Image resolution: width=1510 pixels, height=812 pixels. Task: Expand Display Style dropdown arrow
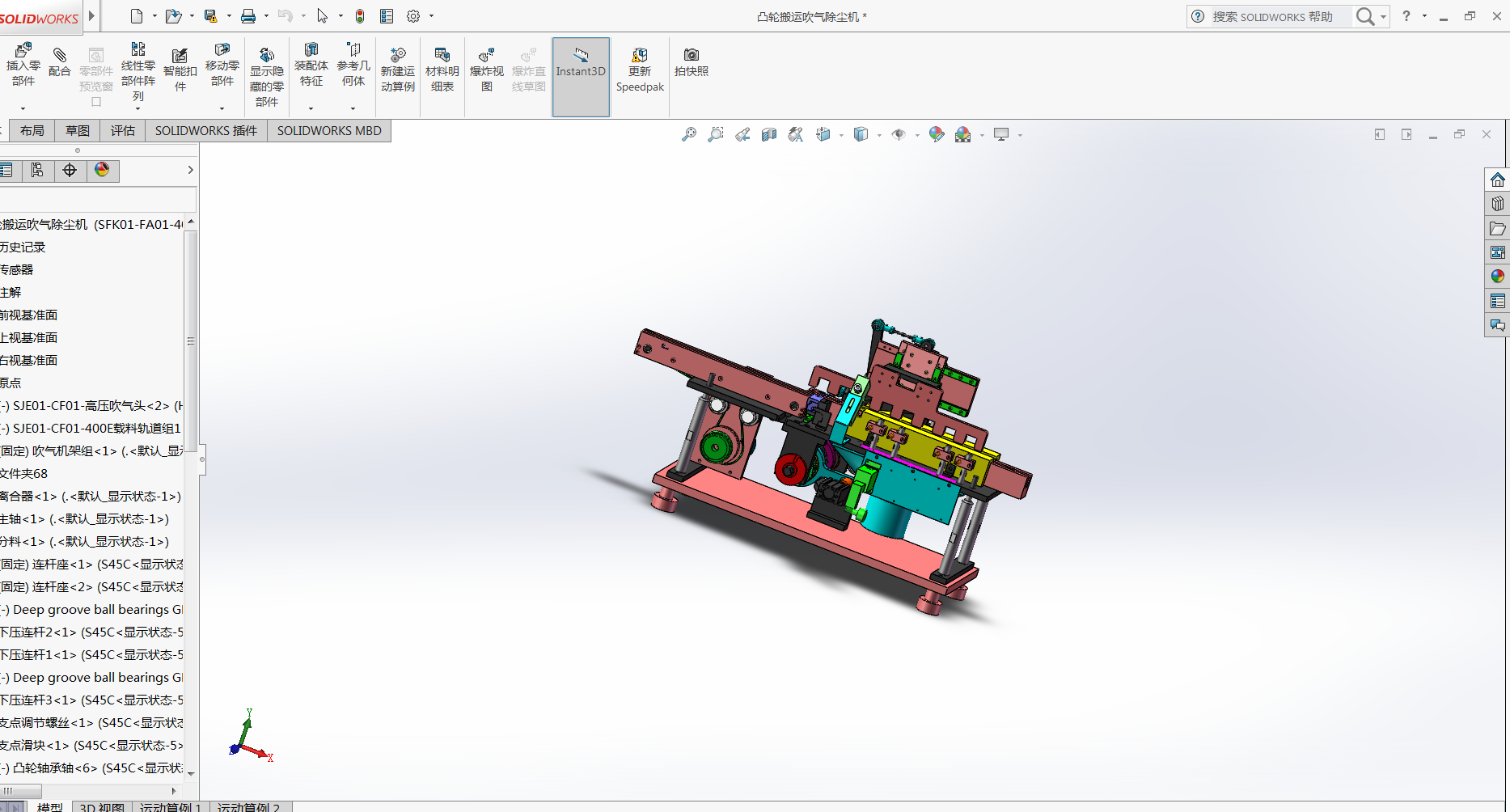click(x=879, y=136)
